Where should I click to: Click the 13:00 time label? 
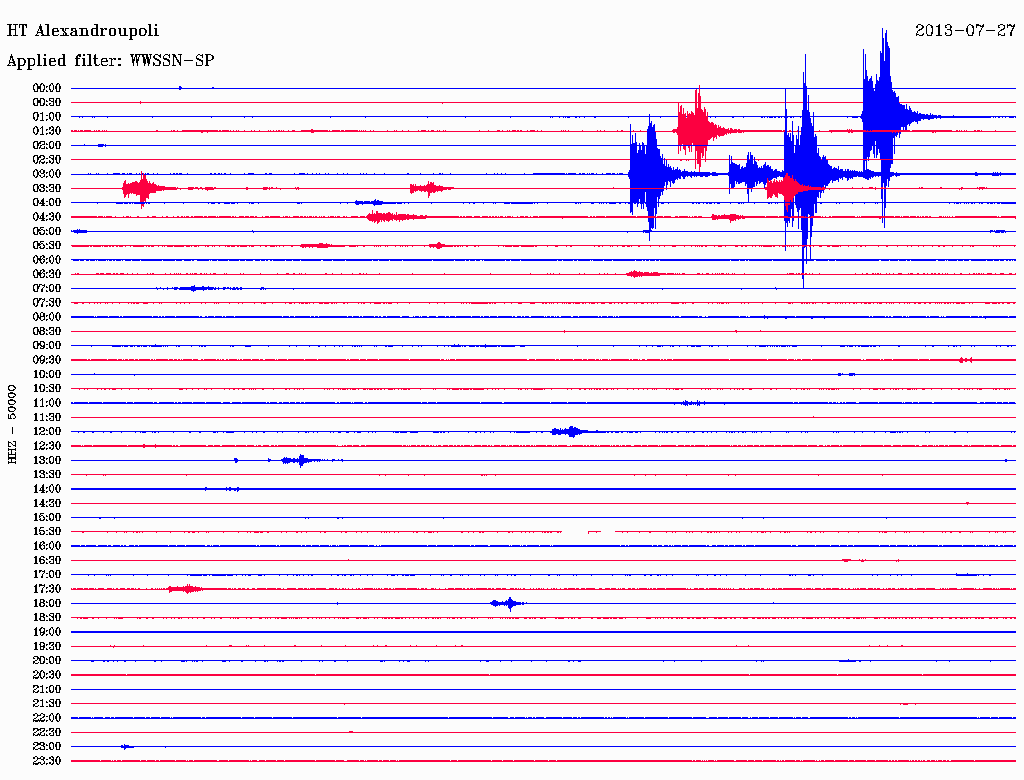(47, 461)
